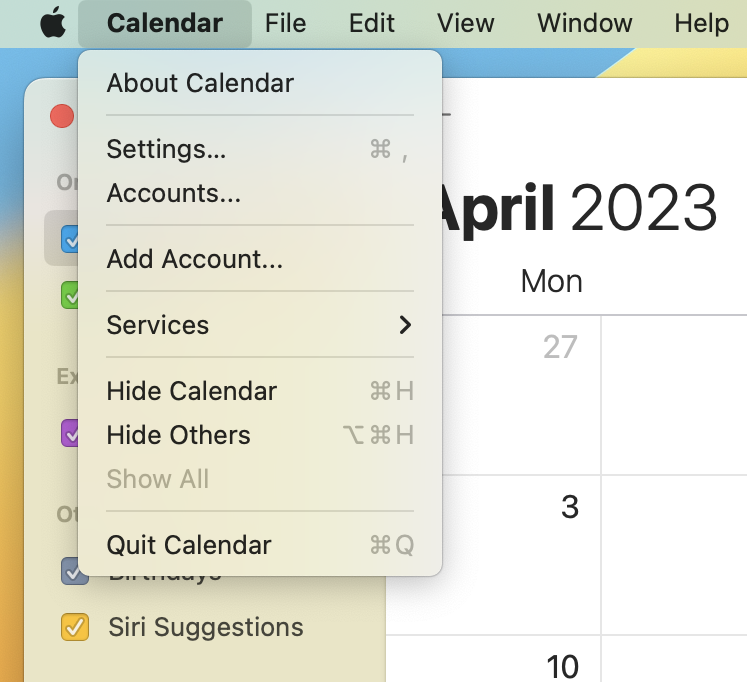This screenshot has width=747, height=682.
Task: Select Add Account… menu item
Action: (x=194, y=260)
